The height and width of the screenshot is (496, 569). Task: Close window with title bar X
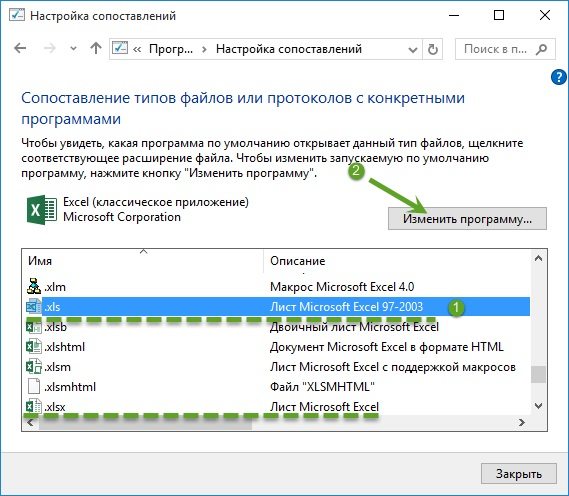[545, 15]
